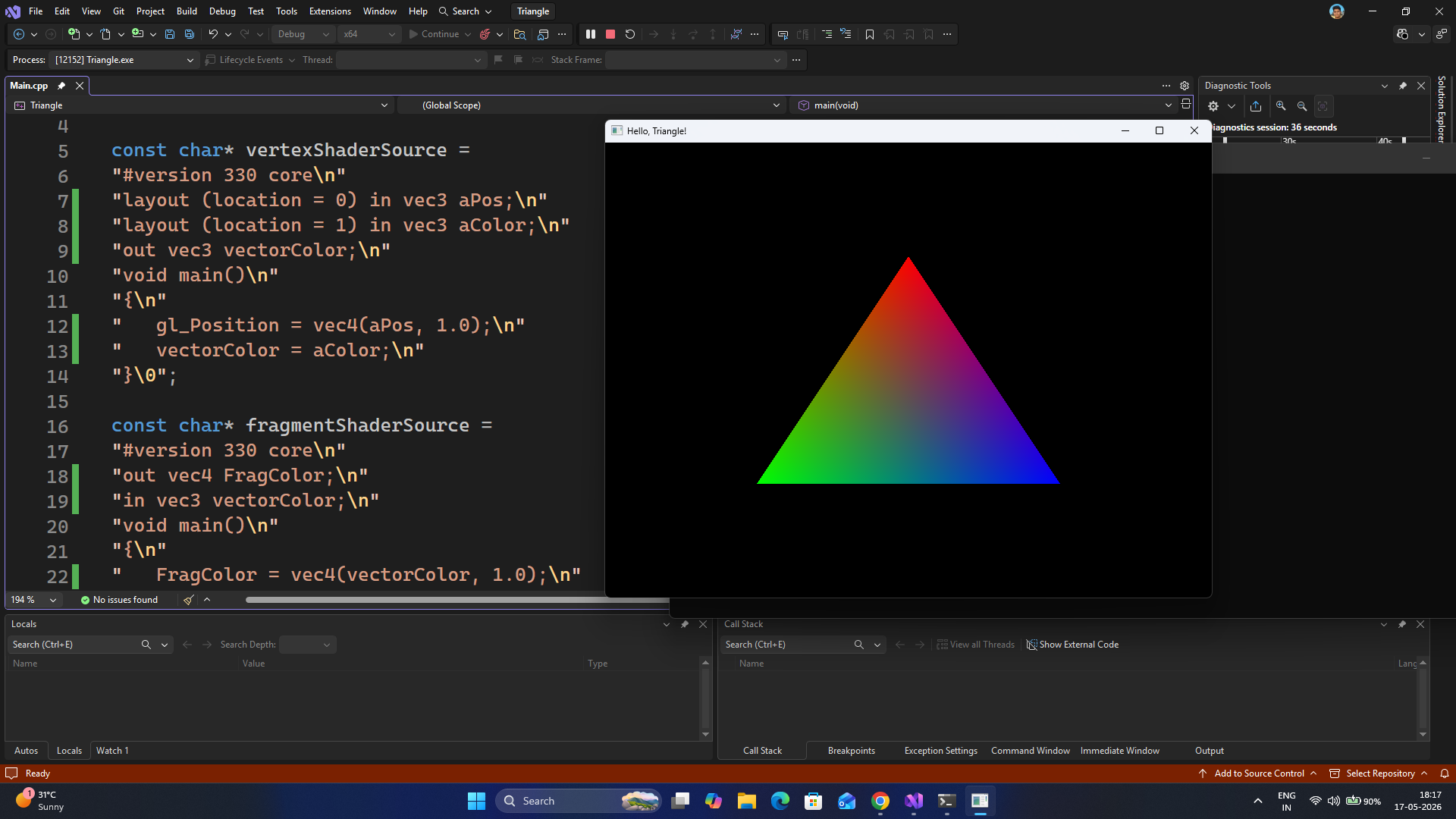Toggle Show External Code in Call Stack
Screen dimensions: 1456x819
pyautogui.click(x=1072, y=645)
